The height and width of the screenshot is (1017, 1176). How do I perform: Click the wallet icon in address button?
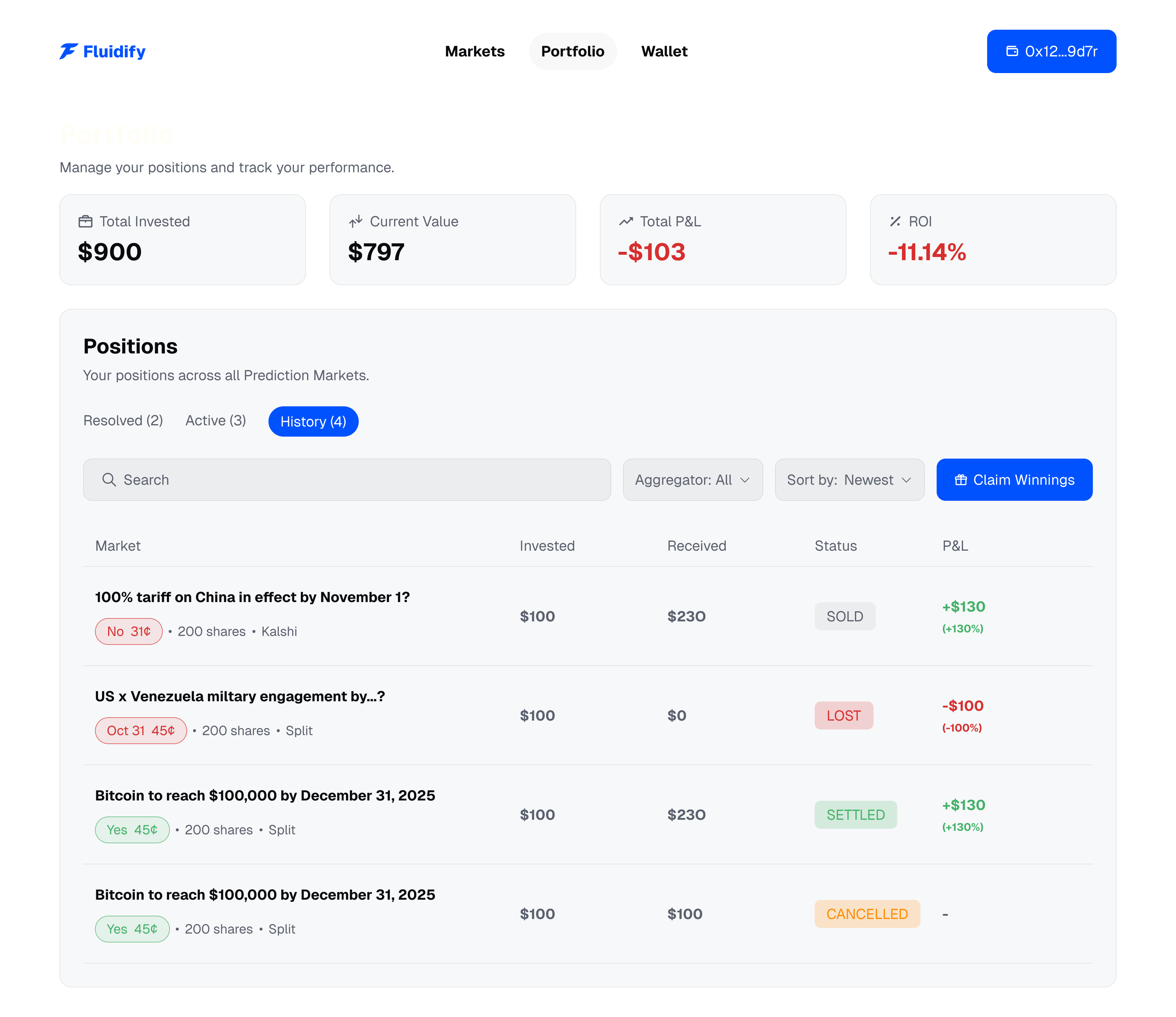pyautogui.click(x=1012, y=51)
